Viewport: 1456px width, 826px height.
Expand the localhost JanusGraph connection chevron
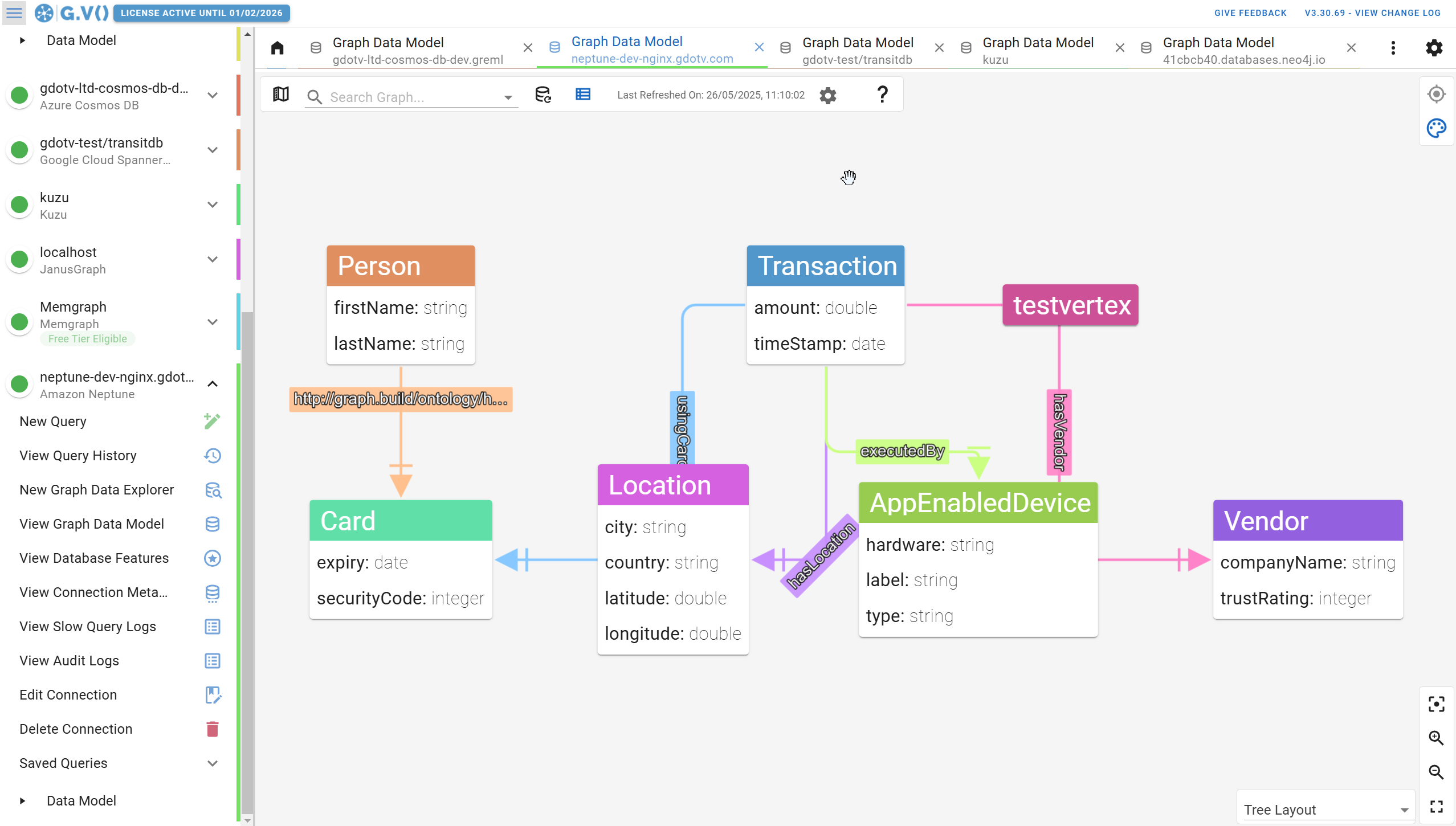coord(213,259)
